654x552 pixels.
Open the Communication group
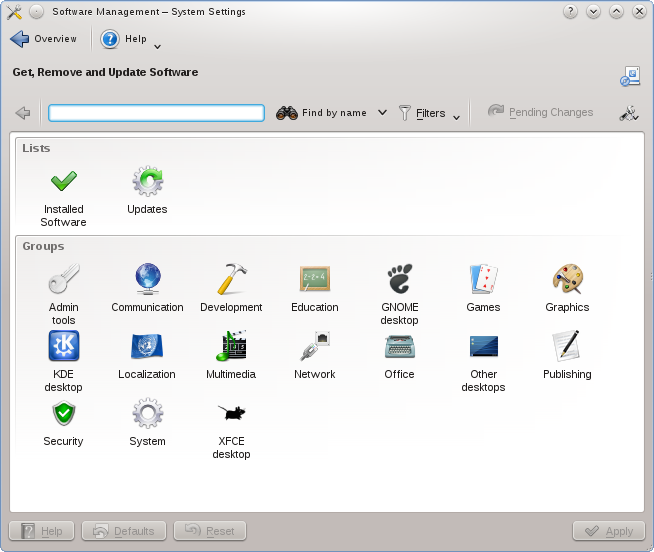(x=147, y=288)
